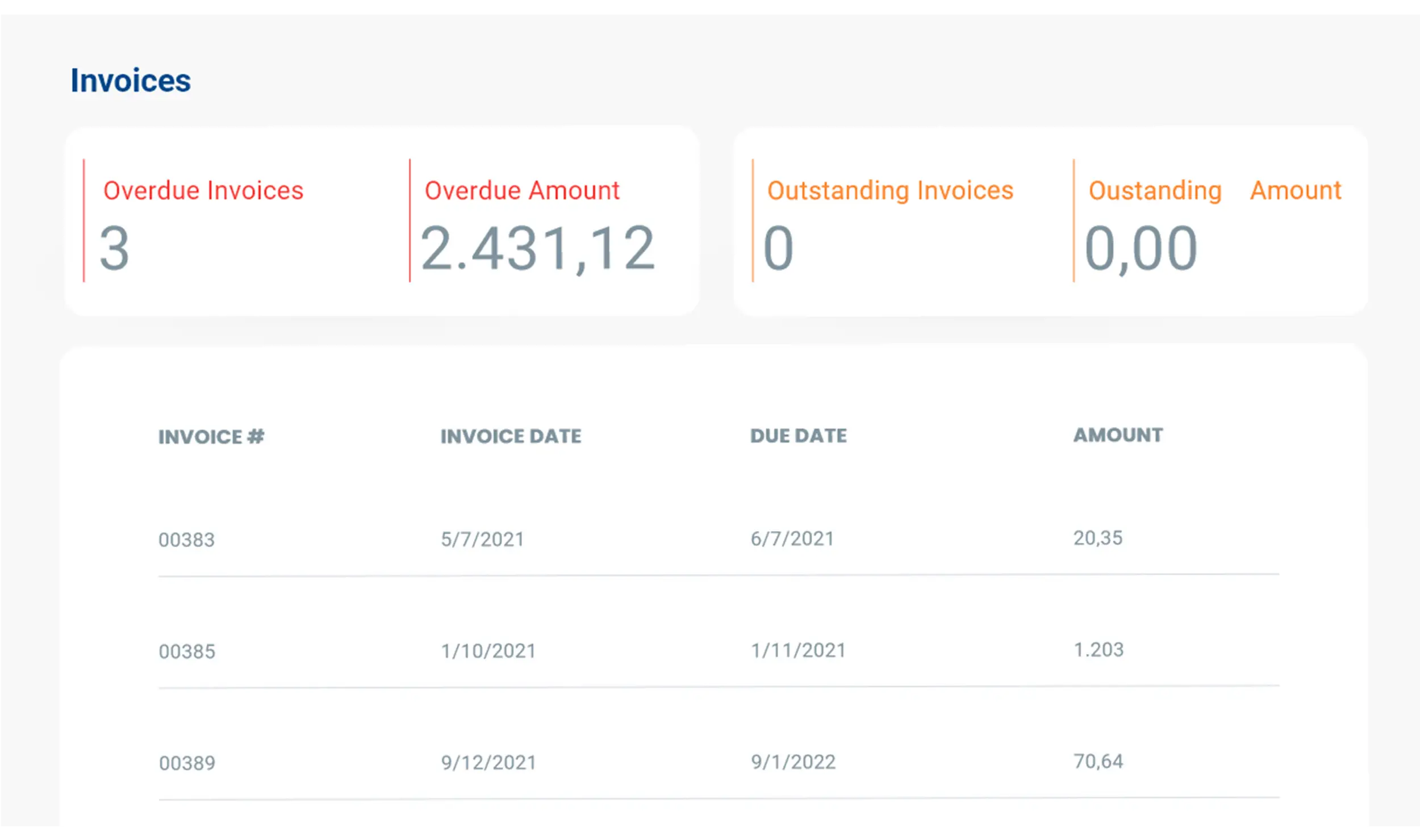The height and width of the screenshot is (840, 1420).
Task: Click invoice date 9/12/2021 cell
Action: (488, 762)
